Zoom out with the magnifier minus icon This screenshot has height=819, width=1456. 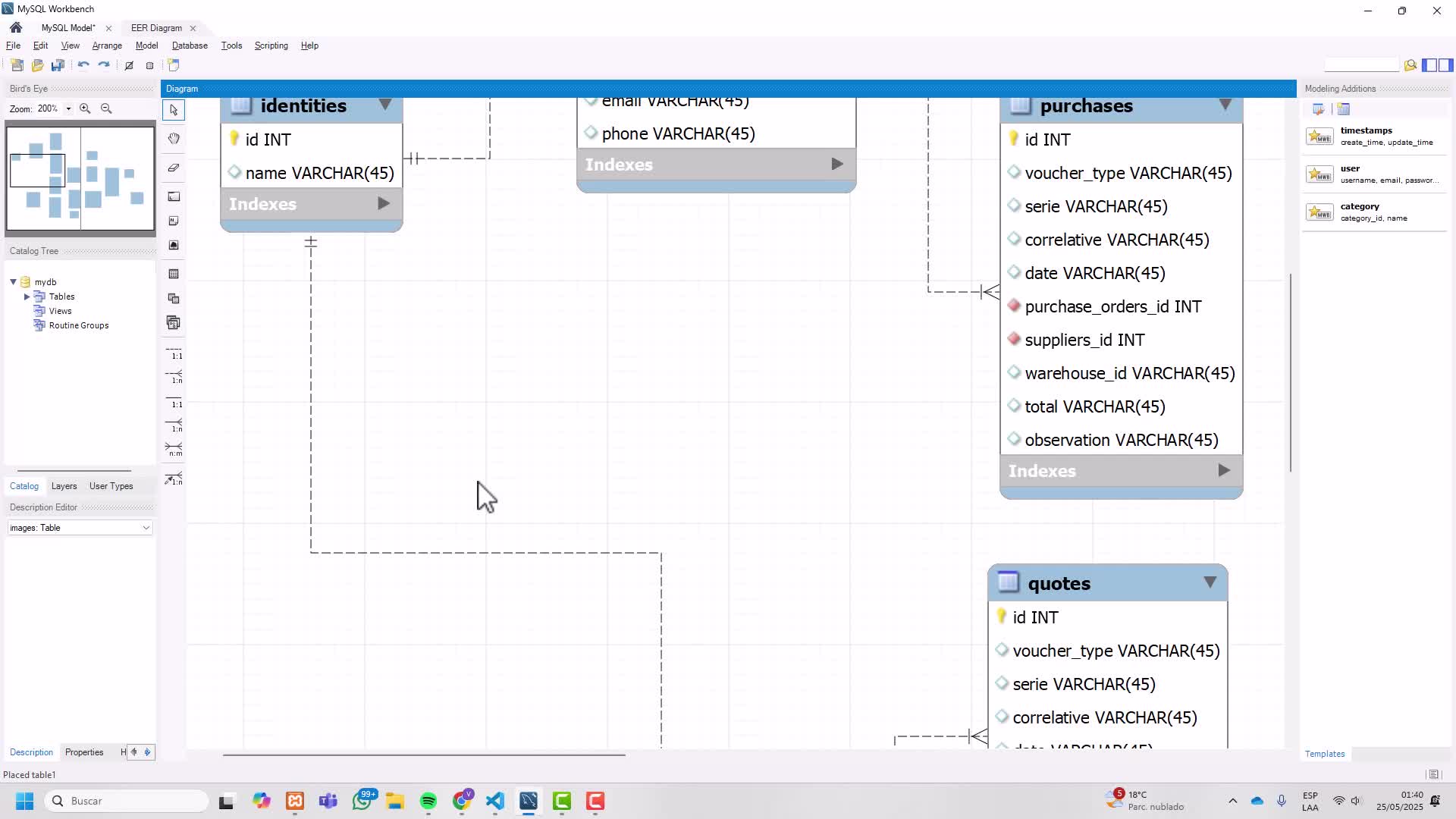tap(106, 108)
